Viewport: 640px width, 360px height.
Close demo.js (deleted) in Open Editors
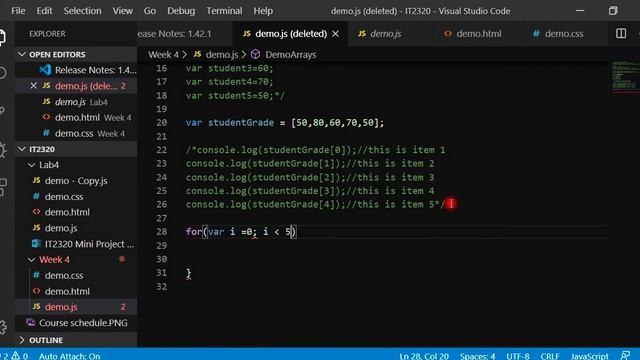coord(33,86)
